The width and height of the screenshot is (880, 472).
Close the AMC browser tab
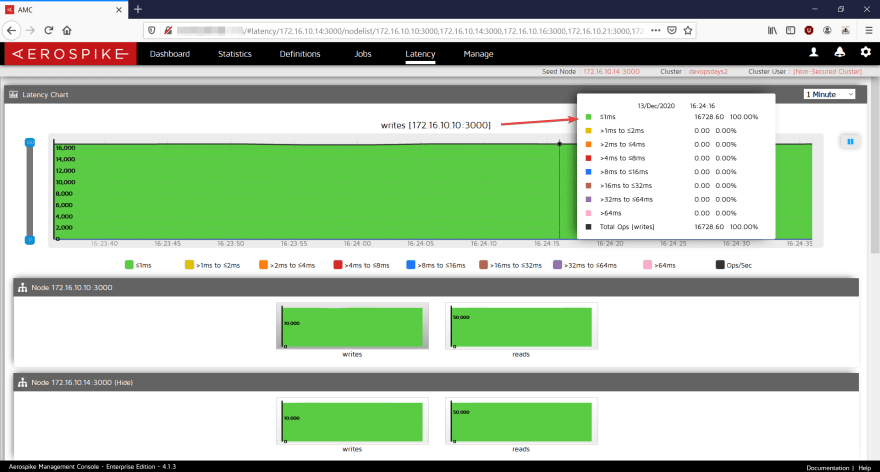[119, 10]
